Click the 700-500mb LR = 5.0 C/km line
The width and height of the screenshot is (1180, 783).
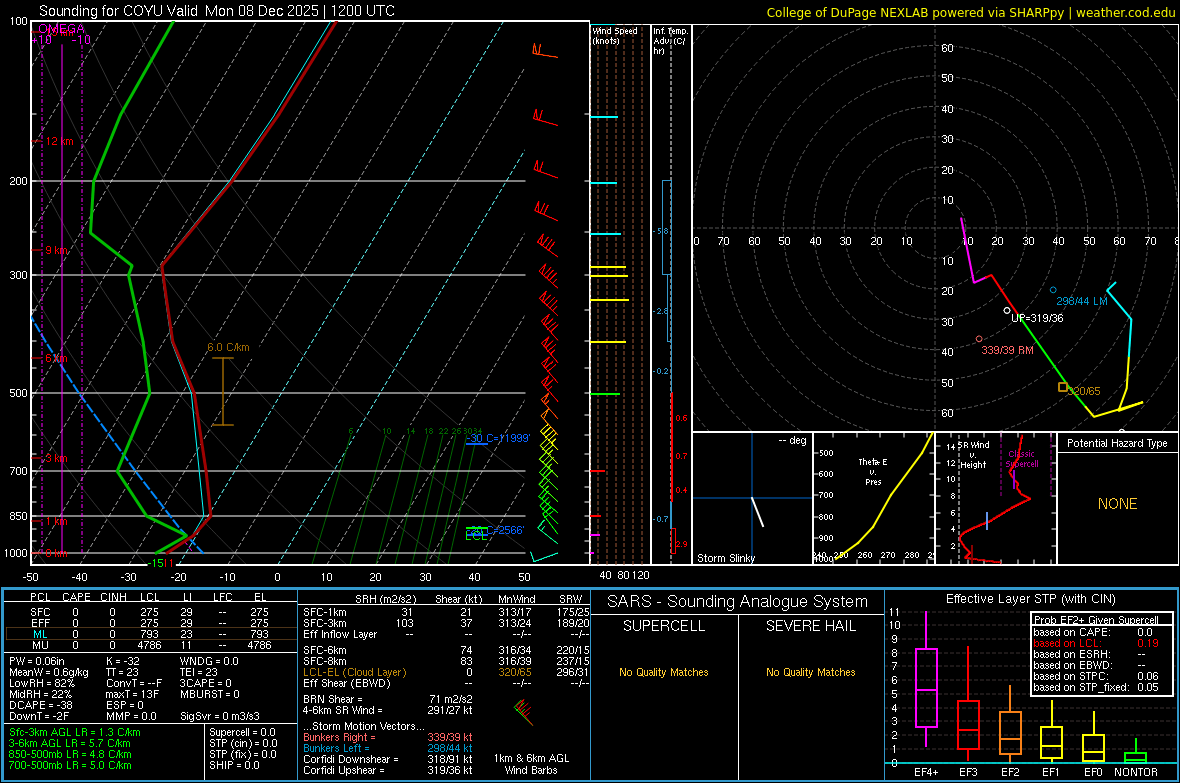pos(70,765)
